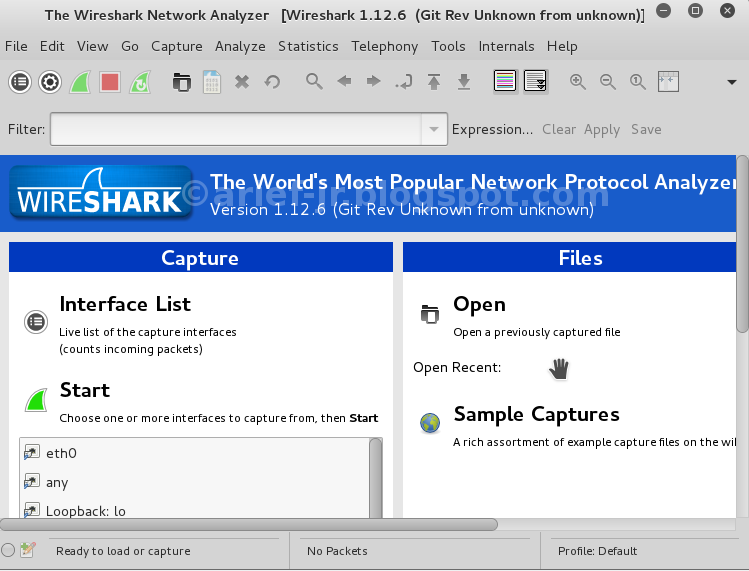Viewport: 749px width, 571px height.
Task: Open the Internals menu
Action: coord(506,46)
